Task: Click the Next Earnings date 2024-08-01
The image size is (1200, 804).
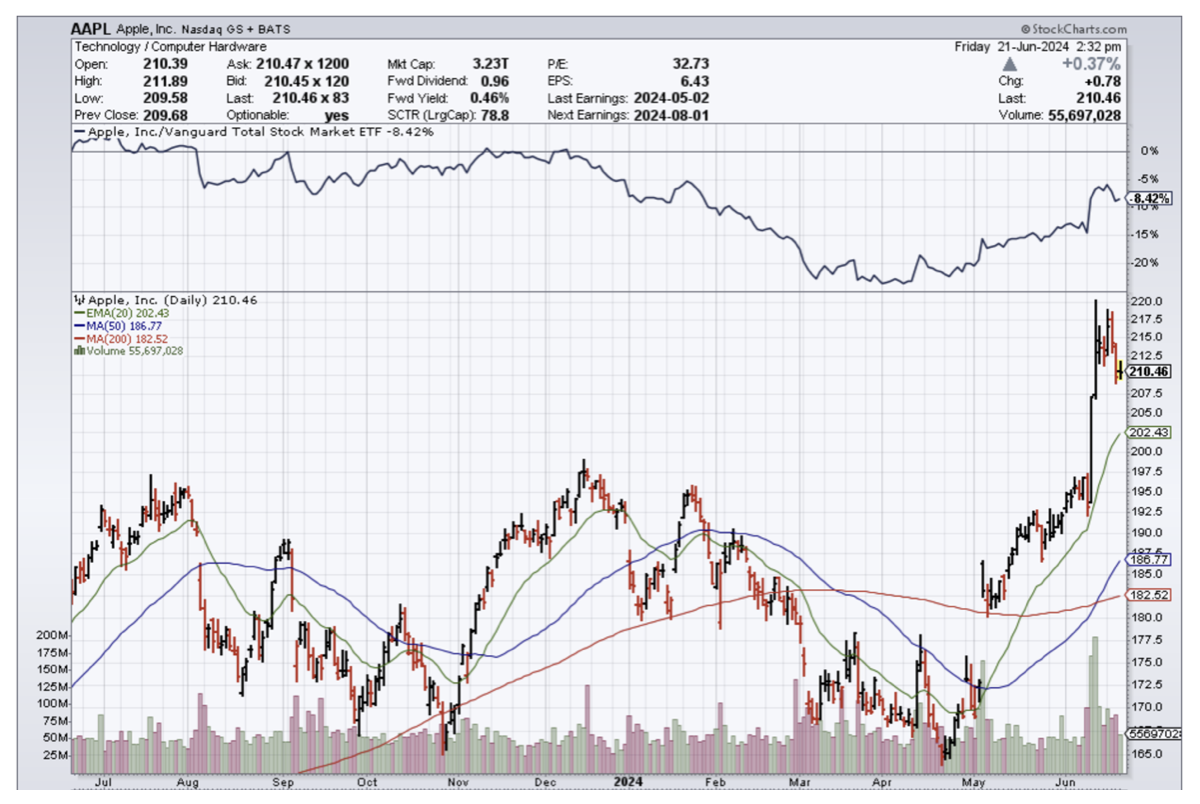Action: (672, 115)
